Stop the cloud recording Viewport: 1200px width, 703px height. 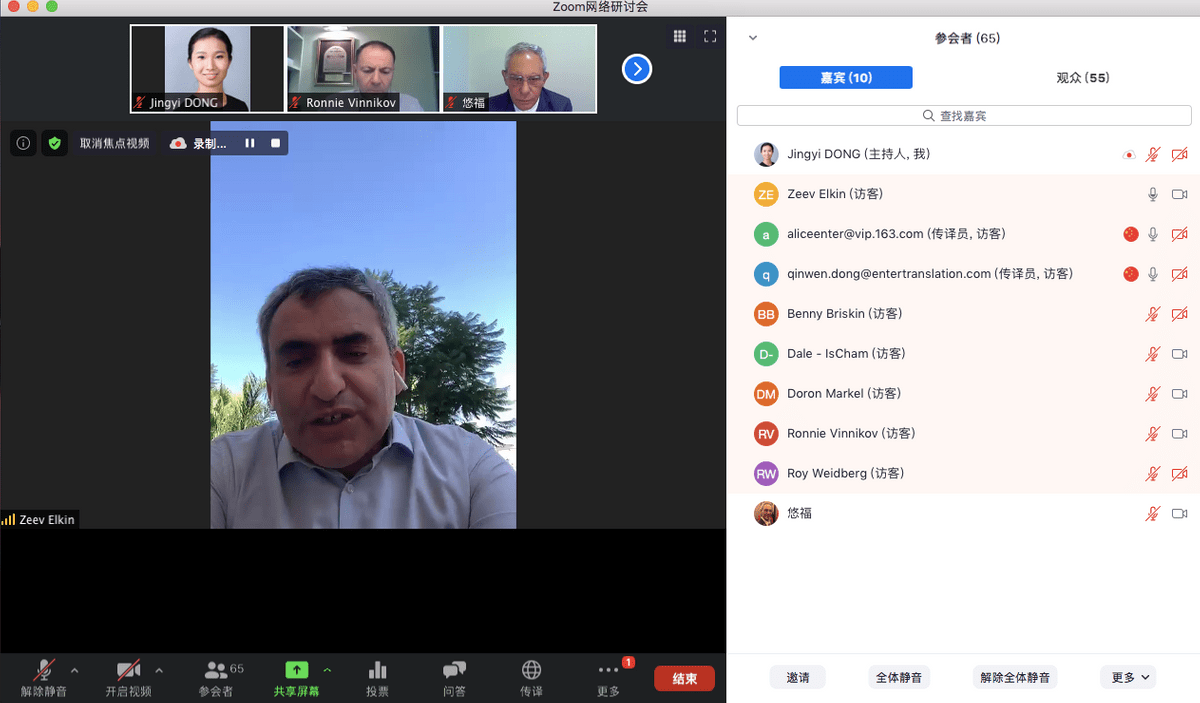(x=276, y=143)
